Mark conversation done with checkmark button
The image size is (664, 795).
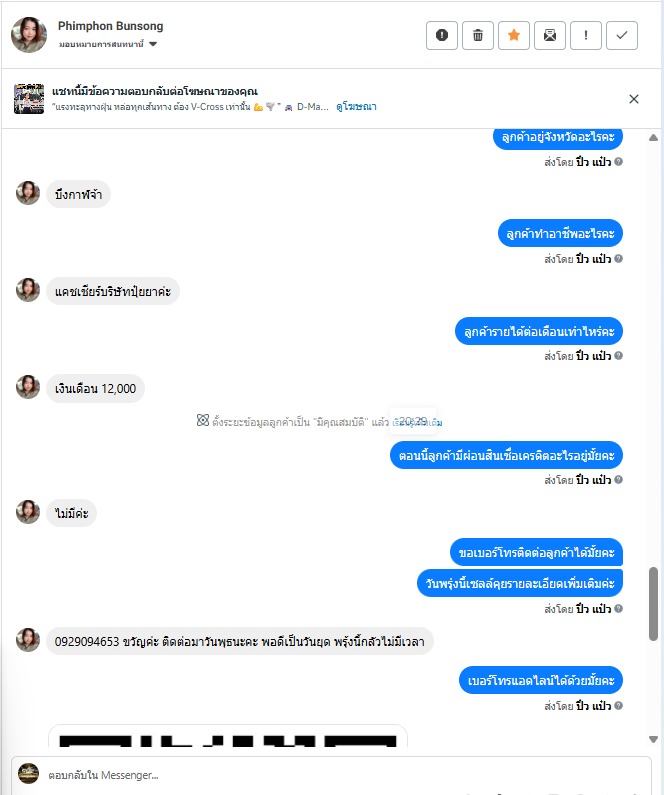[x=621, y=35]
